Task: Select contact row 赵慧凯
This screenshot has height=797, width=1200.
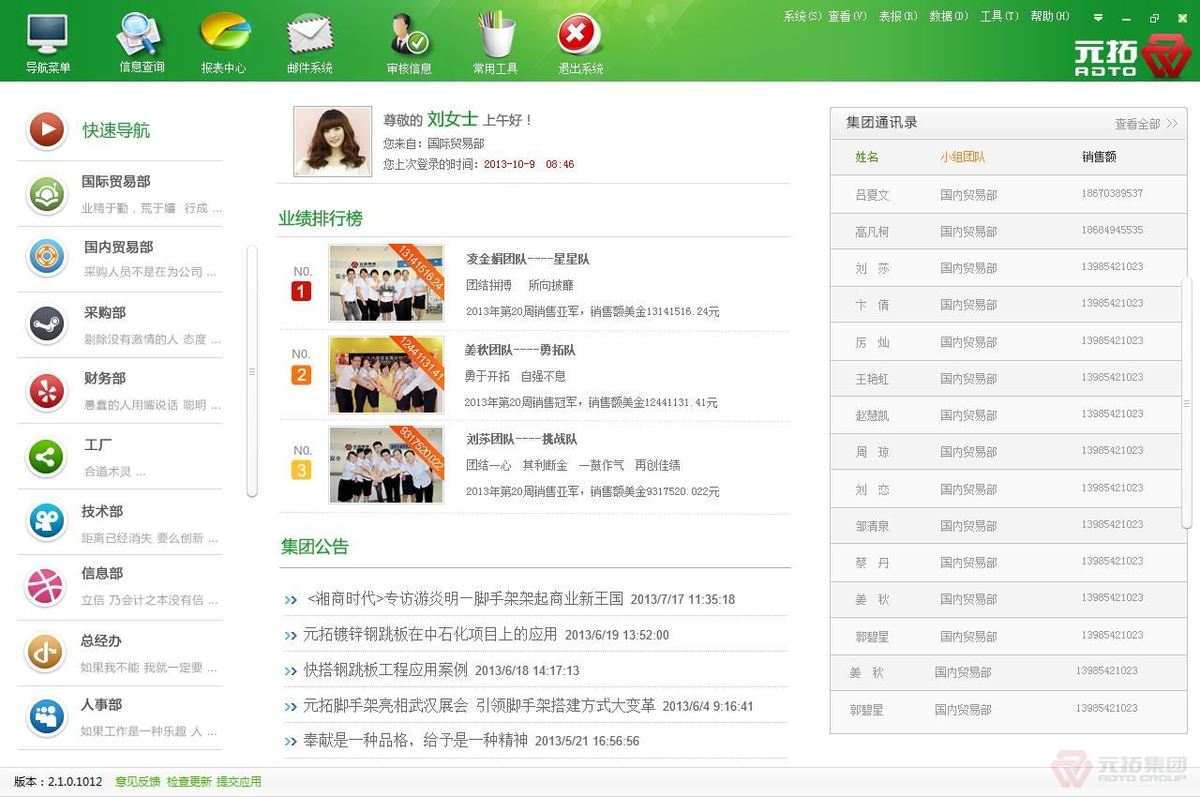Action: click(1008, 415)
